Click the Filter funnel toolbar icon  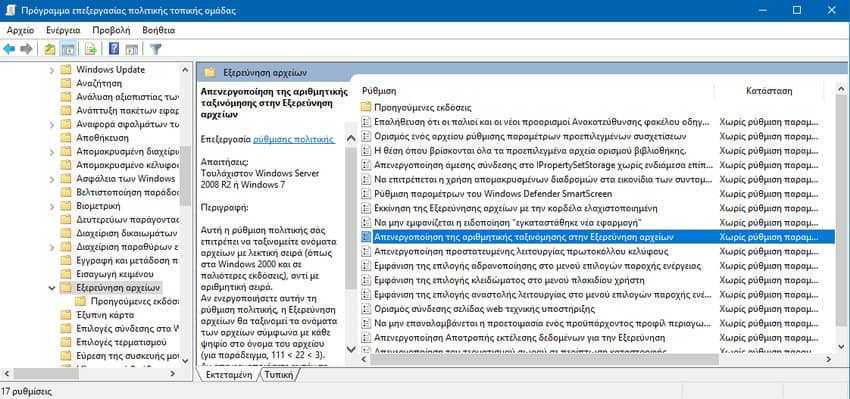tap(156, 49)
